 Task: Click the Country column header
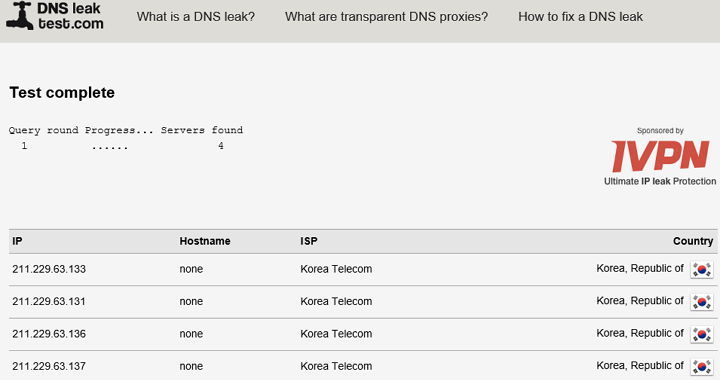(x=693, y=241)
